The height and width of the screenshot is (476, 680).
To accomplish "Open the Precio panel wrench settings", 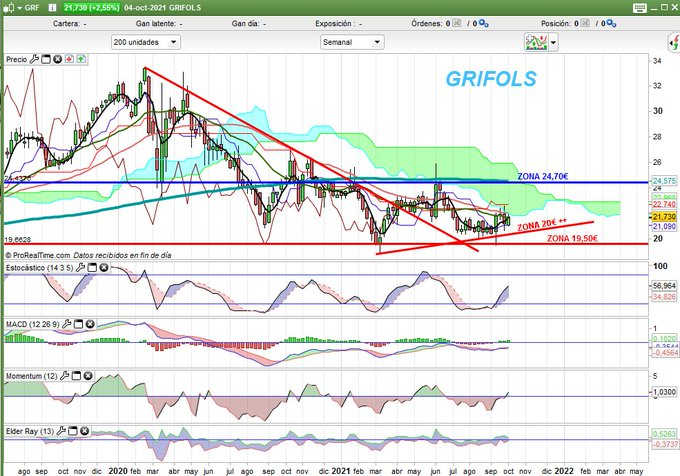I will tap(34, 59).
